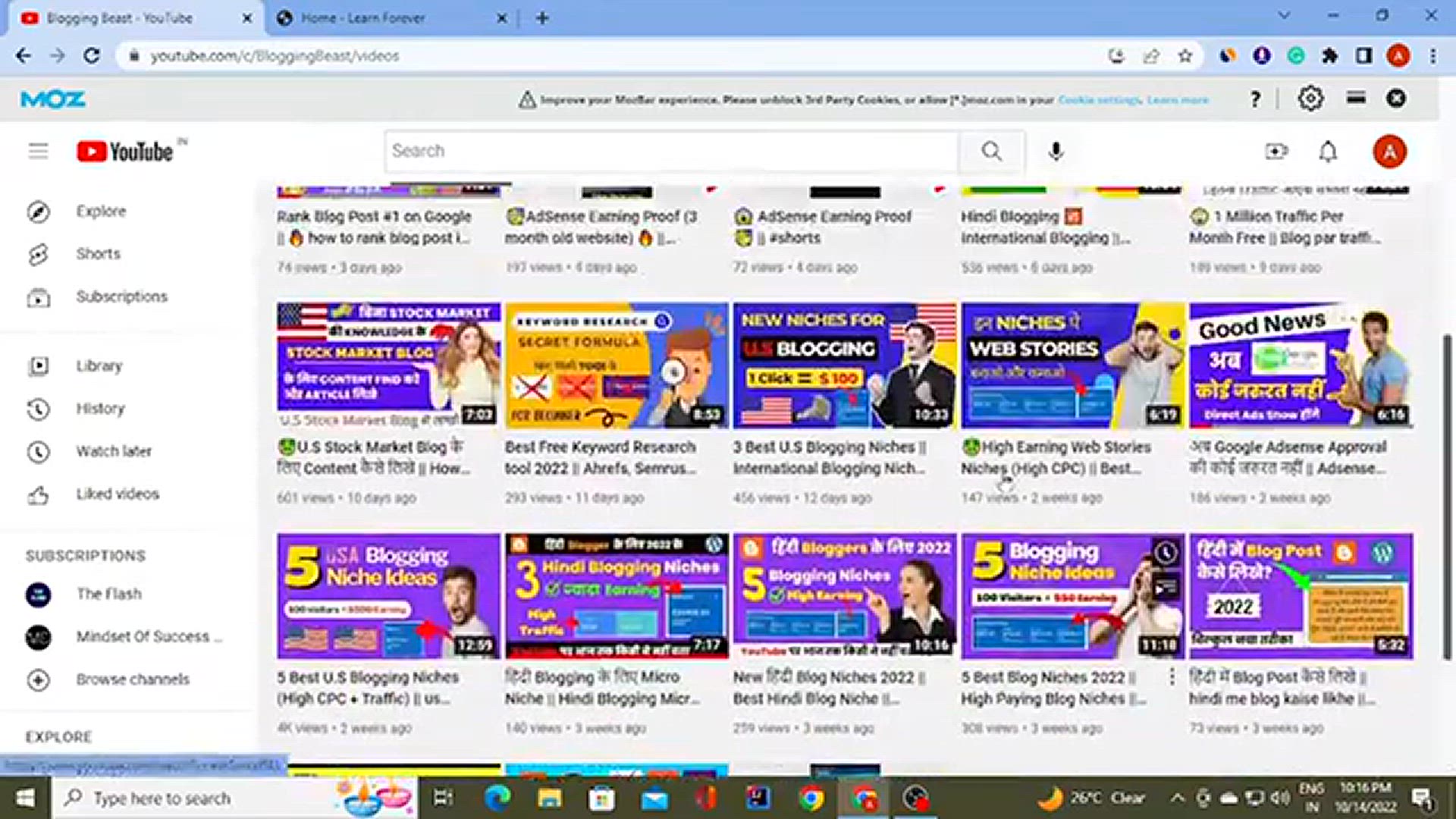Open the Windows Start menu
This screenshot has height=819, width=1456.
pos(24,799)
